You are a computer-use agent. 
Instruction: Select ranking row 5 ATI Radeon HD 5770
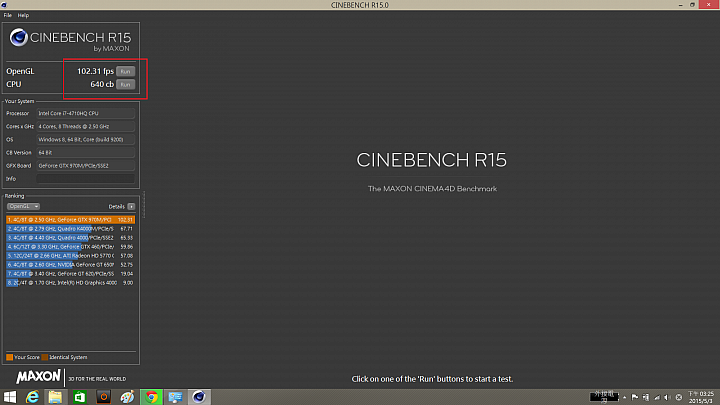[x=70, y=256]
